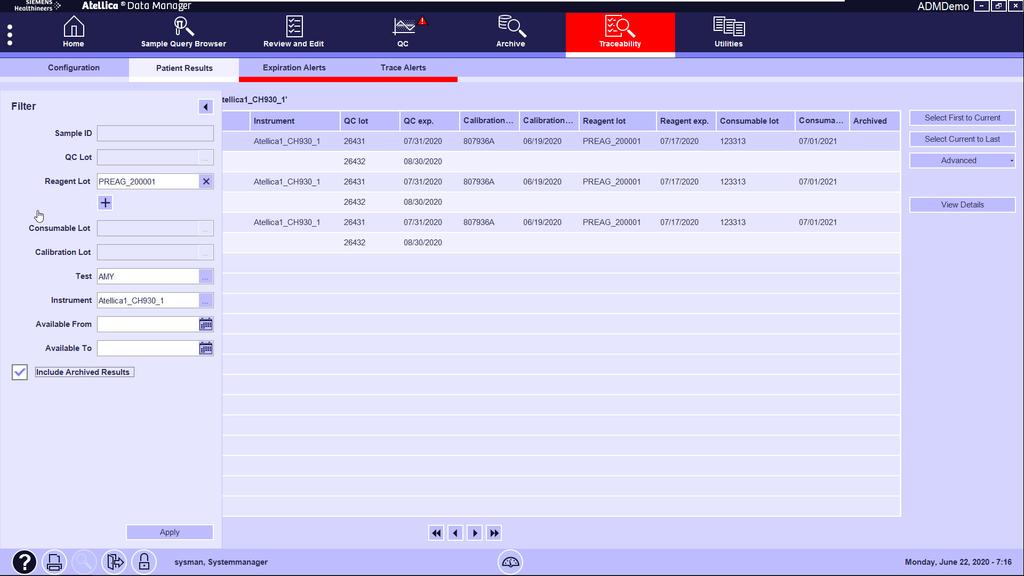Select the Traceability module
The height and width of the screenshot is (576, 1024).
coord(620,33)
